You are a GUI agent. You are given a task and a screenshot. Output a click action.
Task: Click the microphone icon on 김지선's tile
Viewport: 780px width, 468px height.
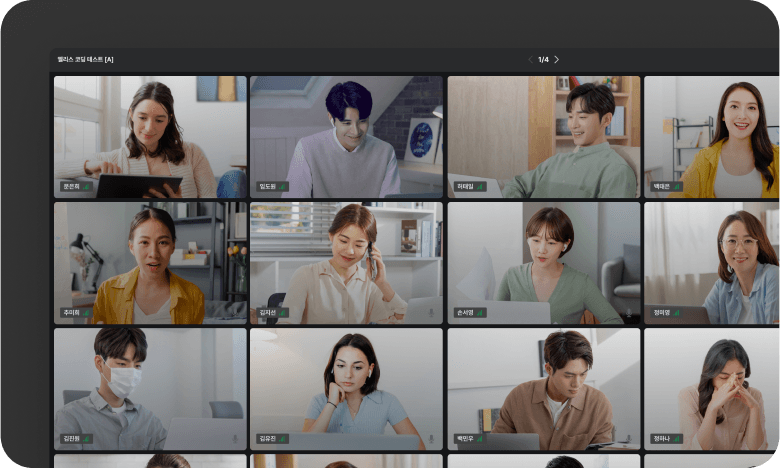pyautogui.click(x=431, y=312)
